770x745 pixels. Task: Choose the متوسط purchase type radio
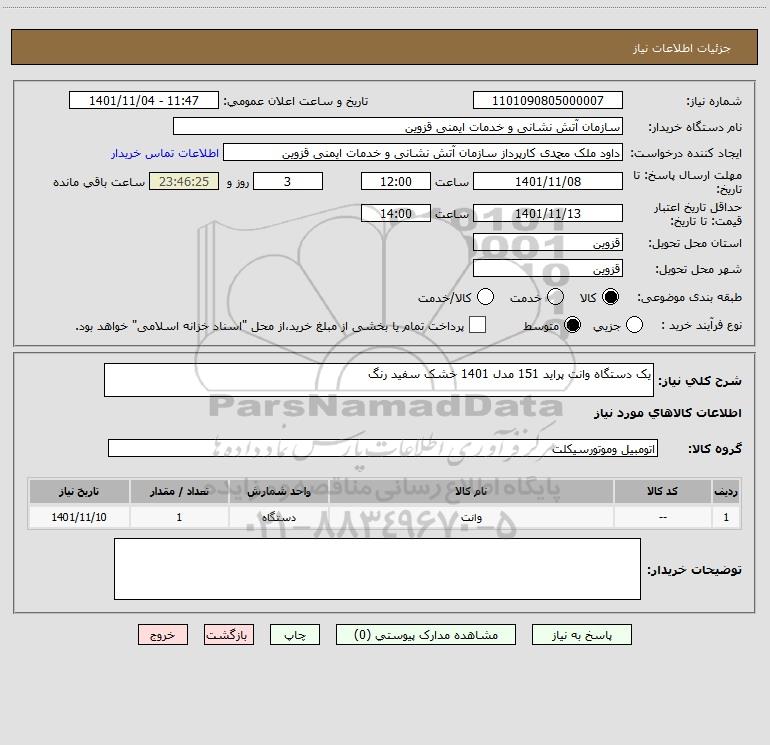pos(572,325)
